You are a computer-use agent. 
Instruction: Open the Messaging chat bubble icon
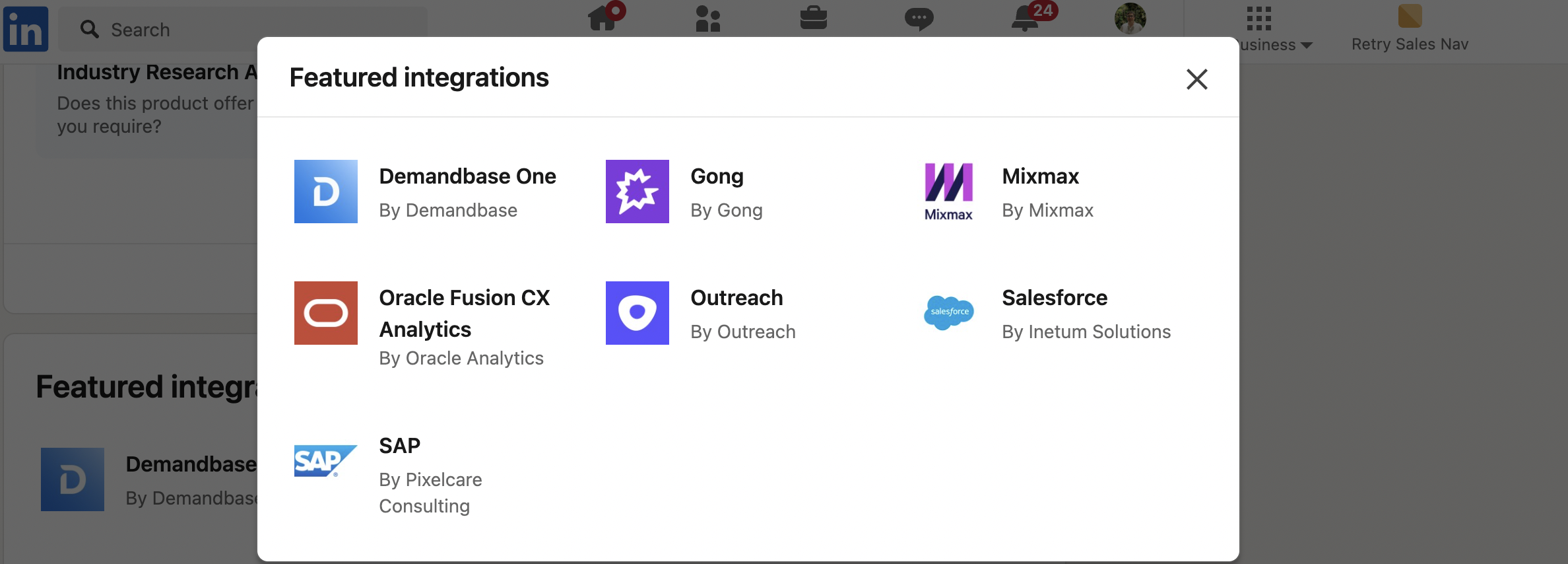(x=919, y=18)
